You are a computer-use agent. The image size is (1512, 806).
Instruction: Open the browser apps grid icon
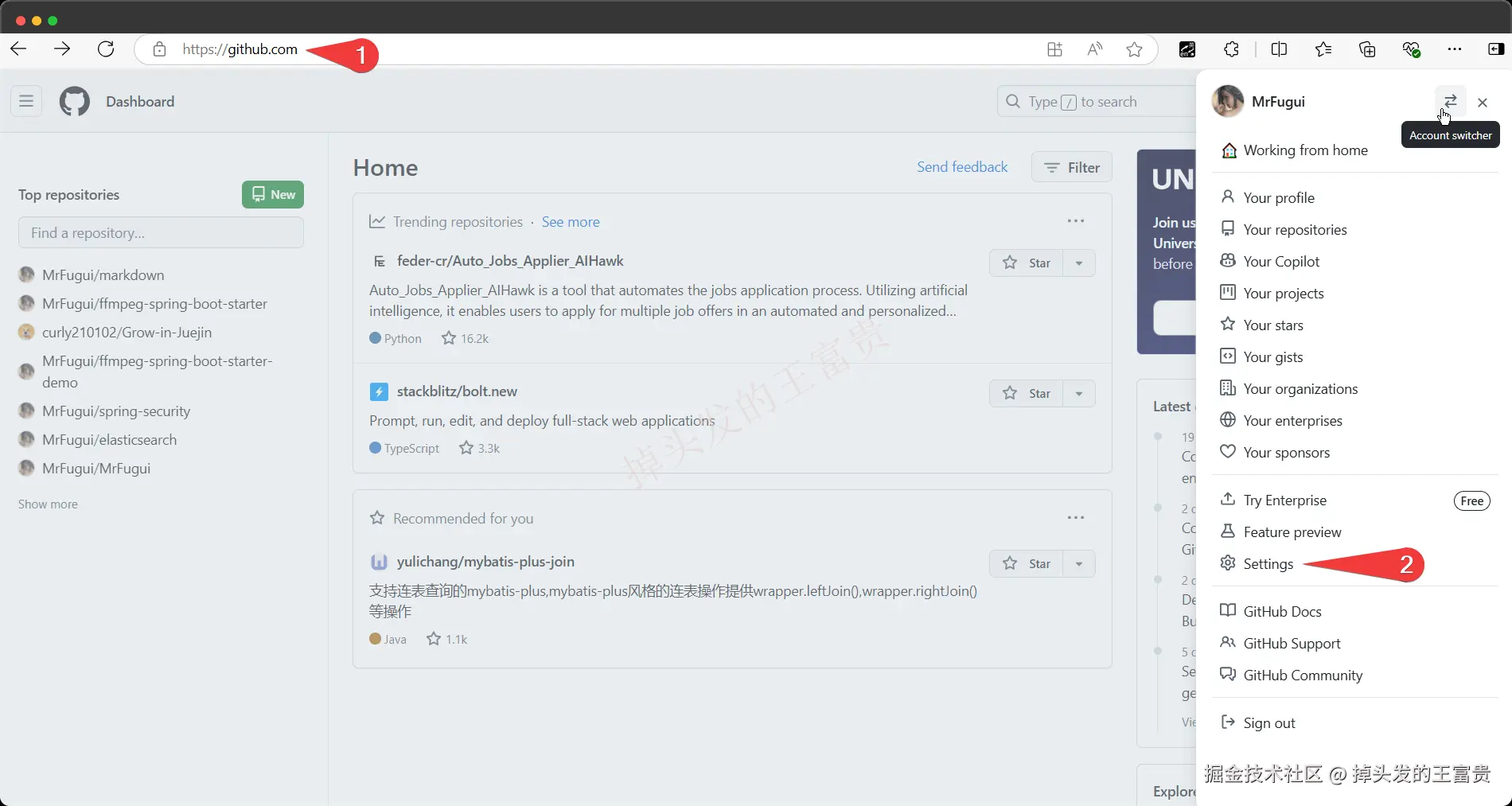coord(1054,49)
